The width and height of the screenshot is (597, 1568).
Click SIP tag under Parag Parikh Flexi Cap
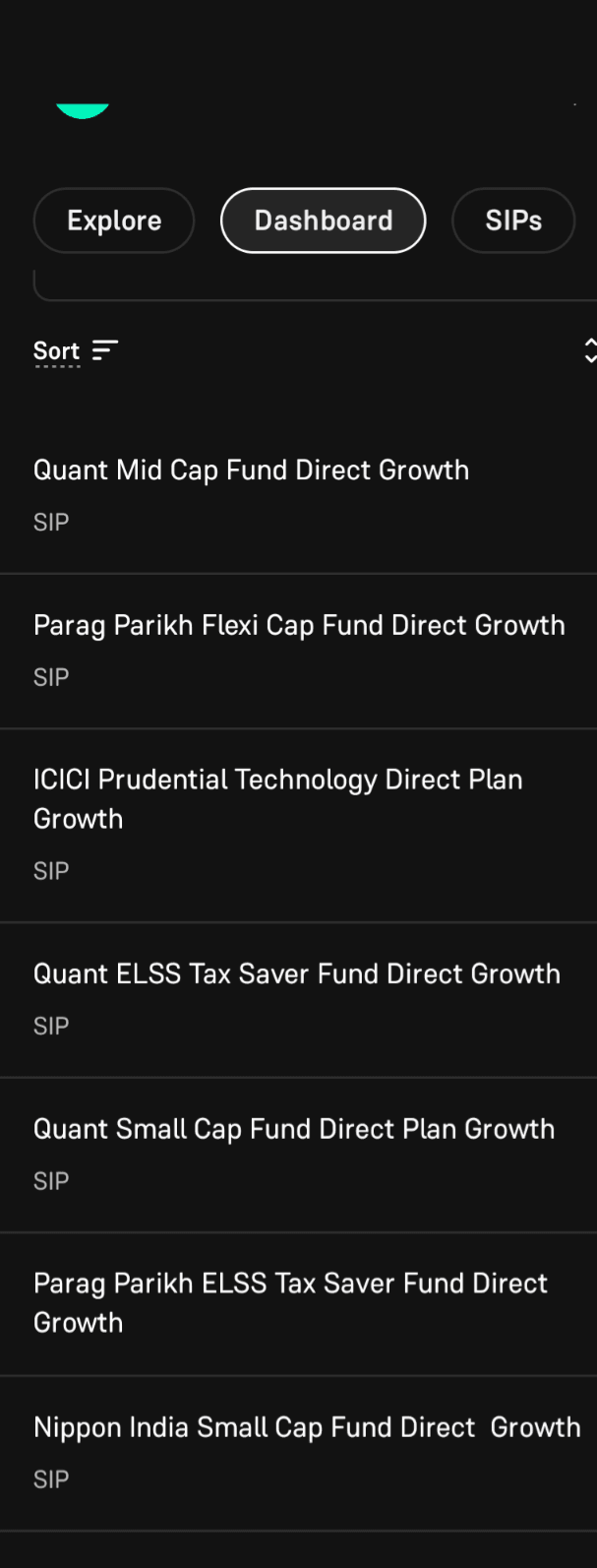pos(51,677)
